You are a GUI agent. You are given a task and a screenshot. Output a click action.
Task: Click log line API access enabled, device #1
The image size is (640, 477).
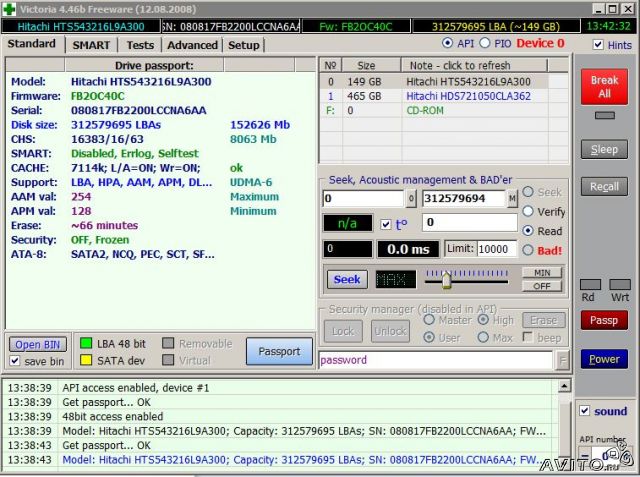(136, 388)
